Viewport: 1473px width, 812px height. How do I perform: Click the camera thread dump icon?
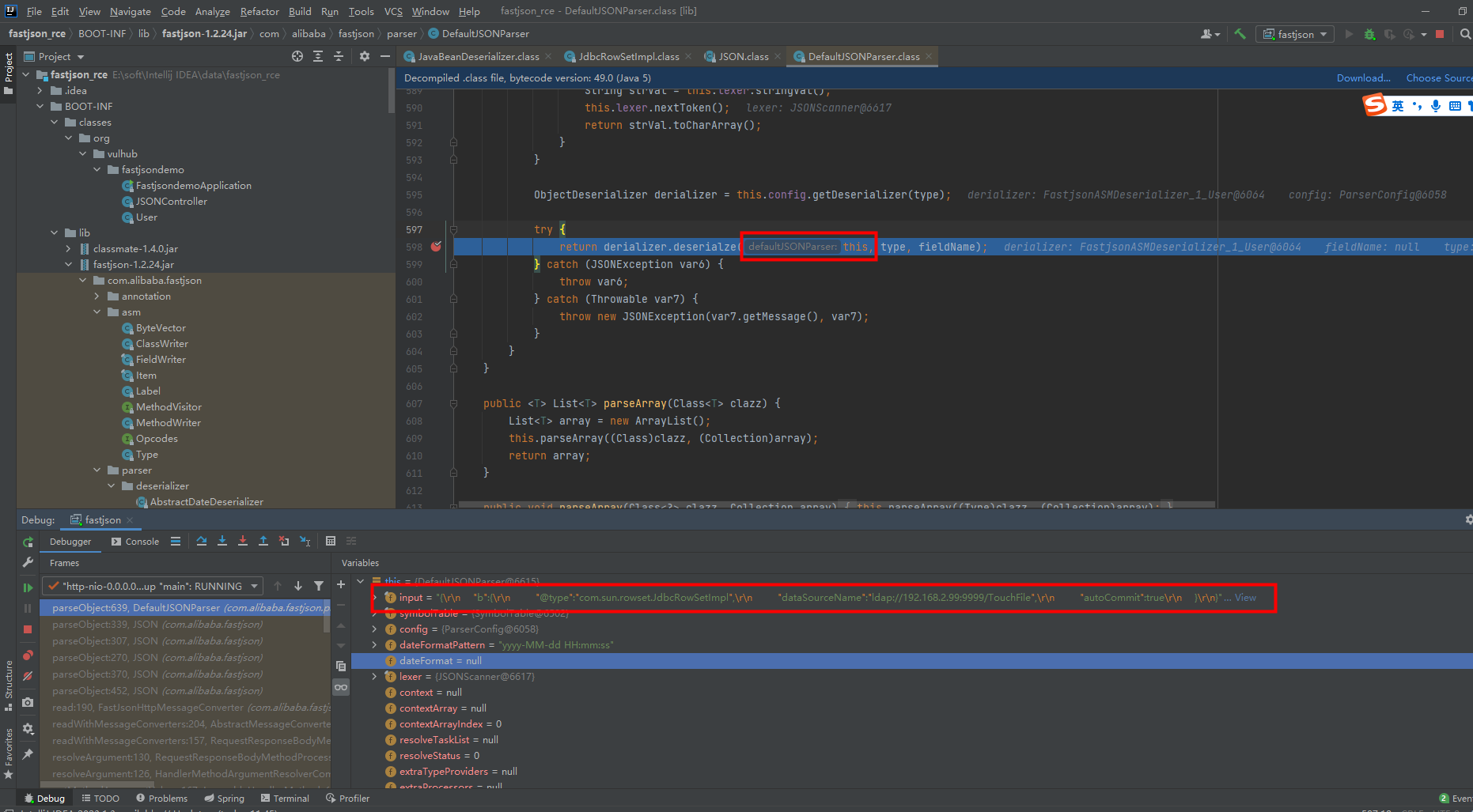(28, 702)
